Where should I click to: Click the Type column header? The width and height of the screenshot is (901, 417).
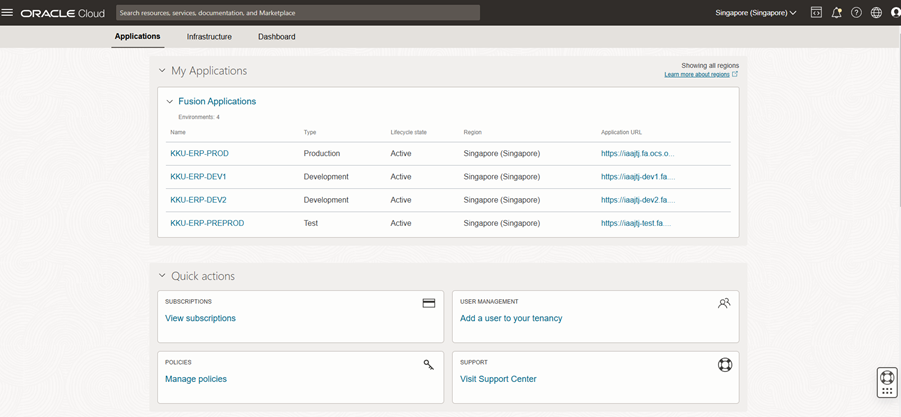coord(310,132)
